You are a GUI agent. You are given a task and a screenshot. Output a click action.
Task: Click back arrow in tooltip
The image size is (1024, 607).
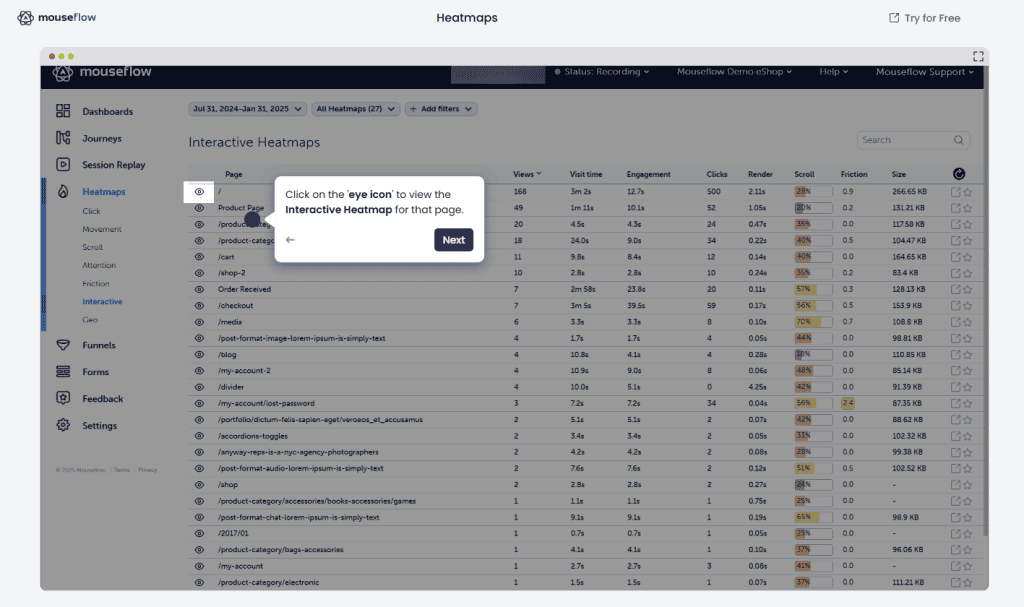(x=290, y=240)
